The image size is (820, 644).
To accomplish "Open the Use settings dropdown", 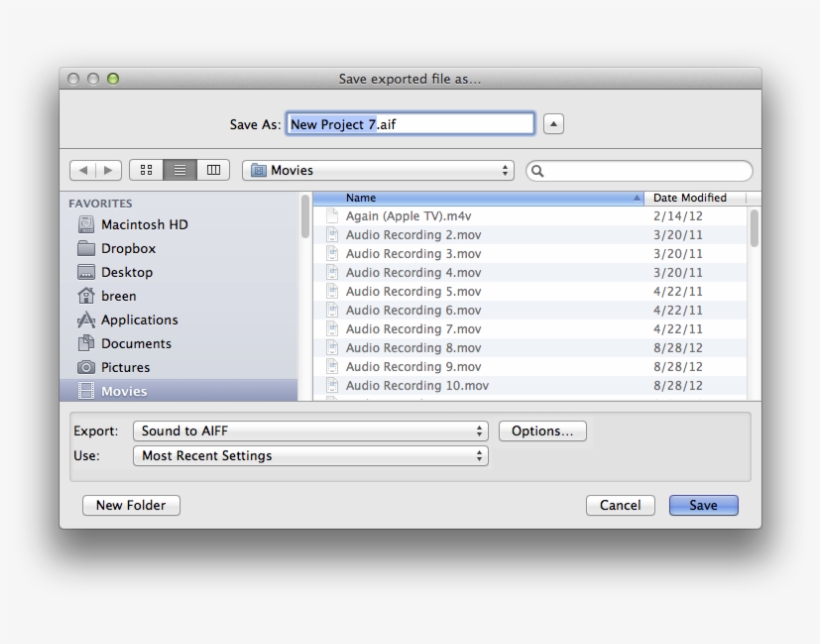I will [x=310, y=455].
